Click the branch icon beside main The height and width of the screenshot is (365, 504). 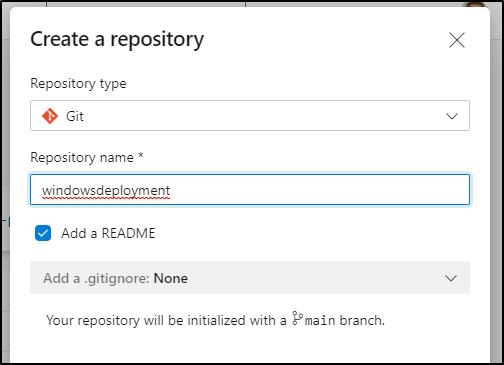pyautogui.click(x=297, y=318)
